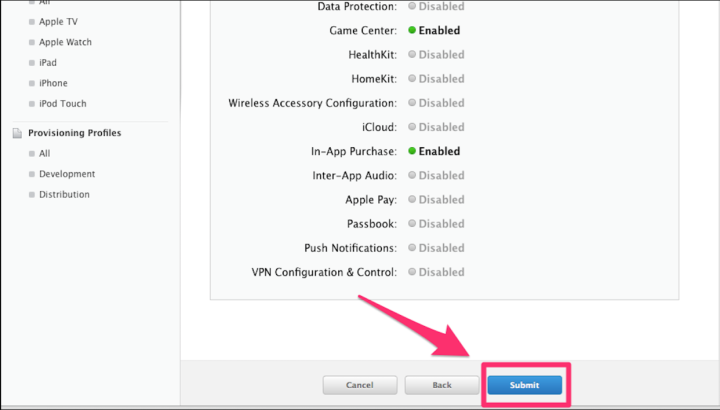Select the Provisioning Profiles section header

click(x=74, y=133)
